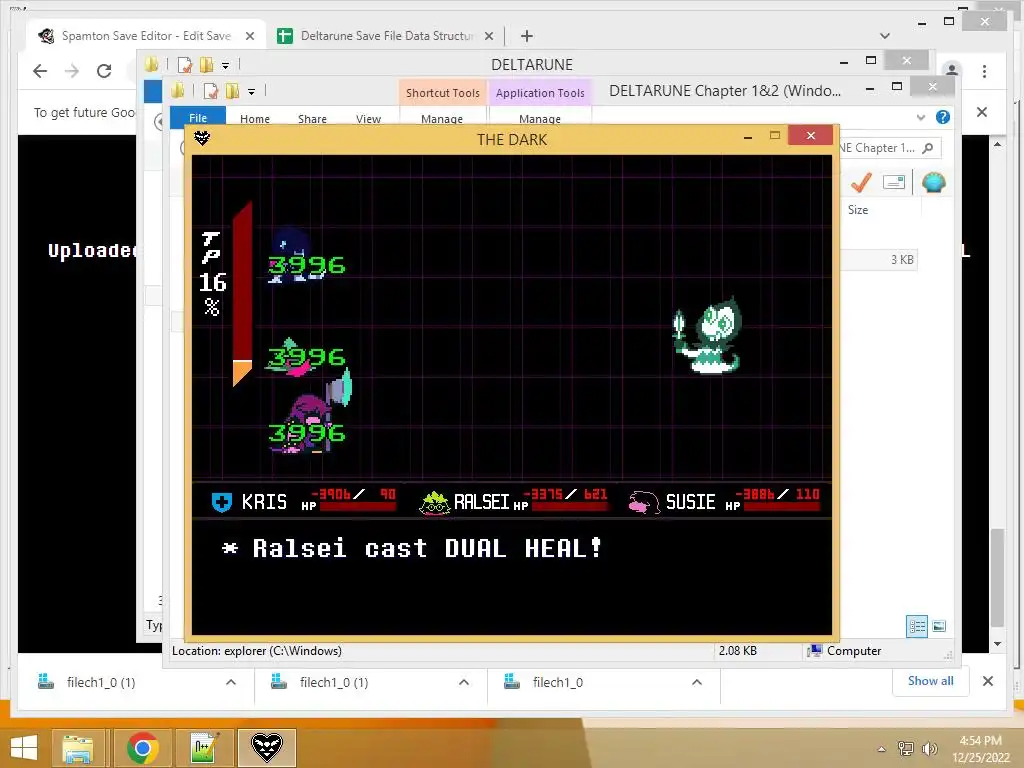The height and width of the screenshot is (768, 1024).
Task: Open Chrome tab search chevron
Action: (x=885, y=36)
